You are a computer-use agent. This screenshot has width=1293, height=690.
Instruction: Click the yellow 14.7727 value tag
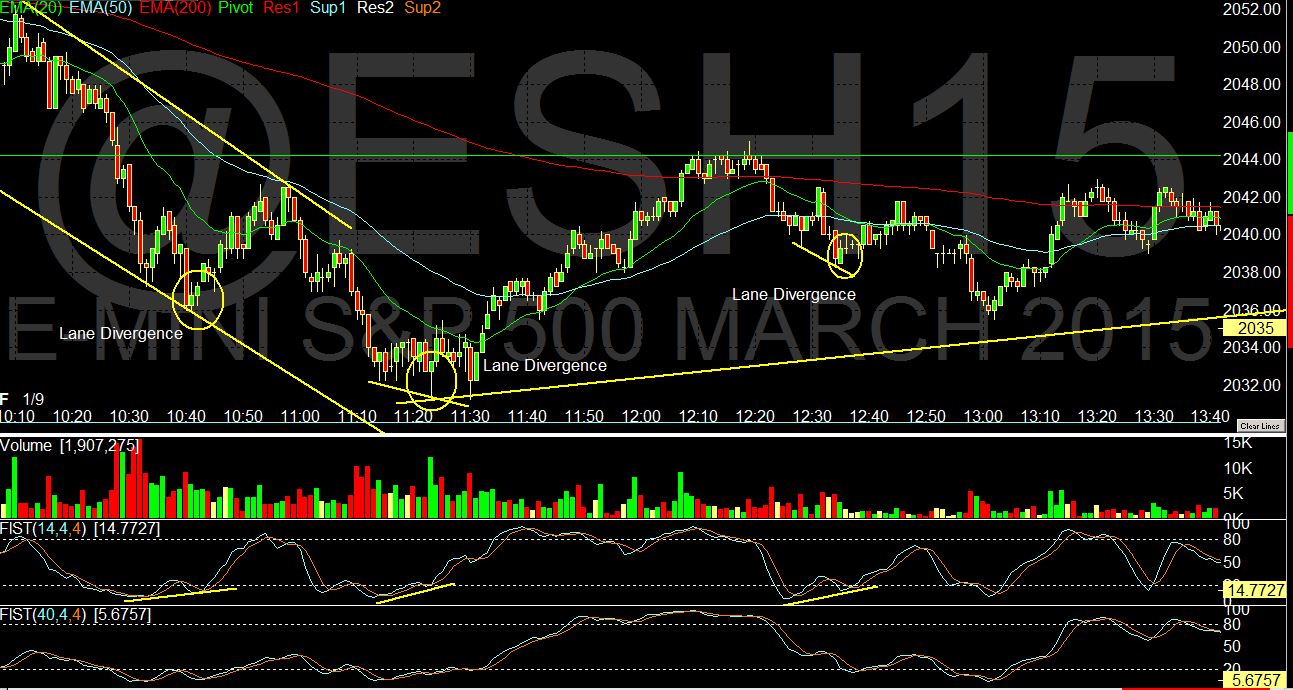click(x=1254, y=592)
